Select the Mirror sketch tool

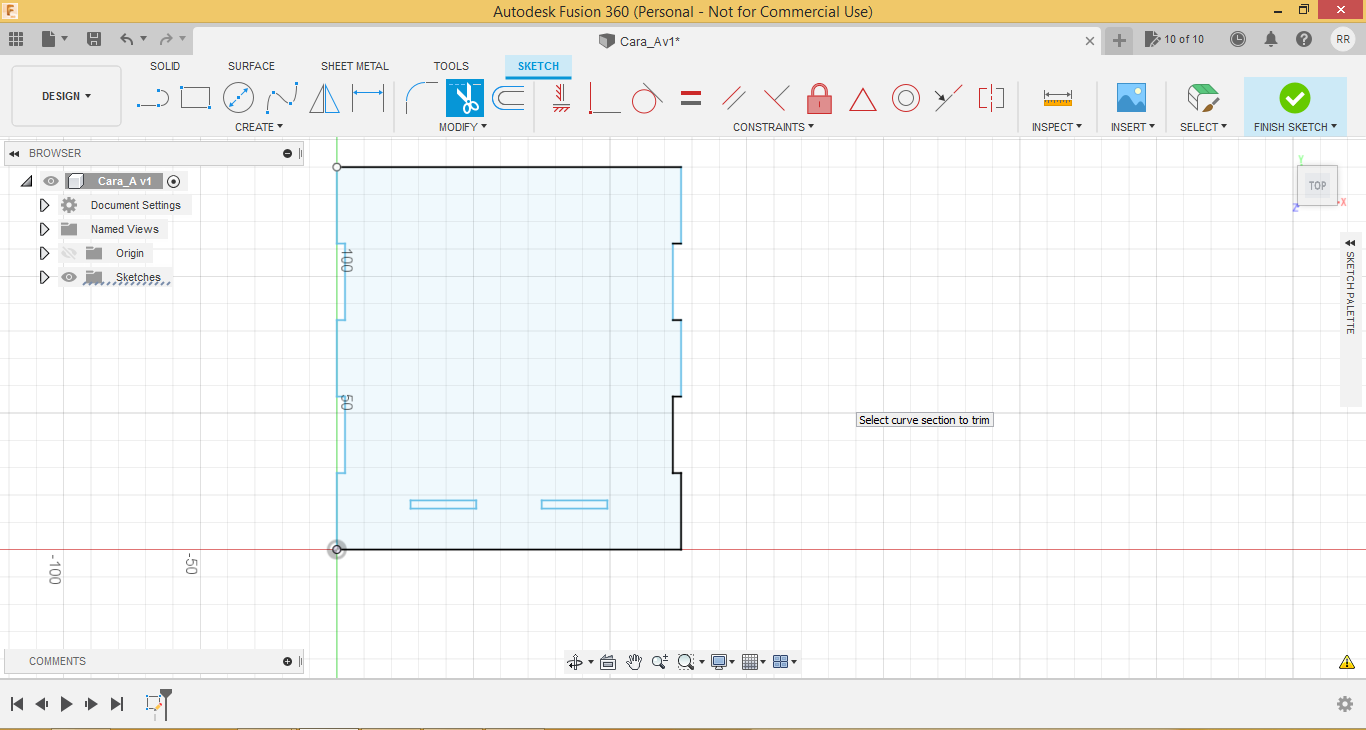pos(324,98)
